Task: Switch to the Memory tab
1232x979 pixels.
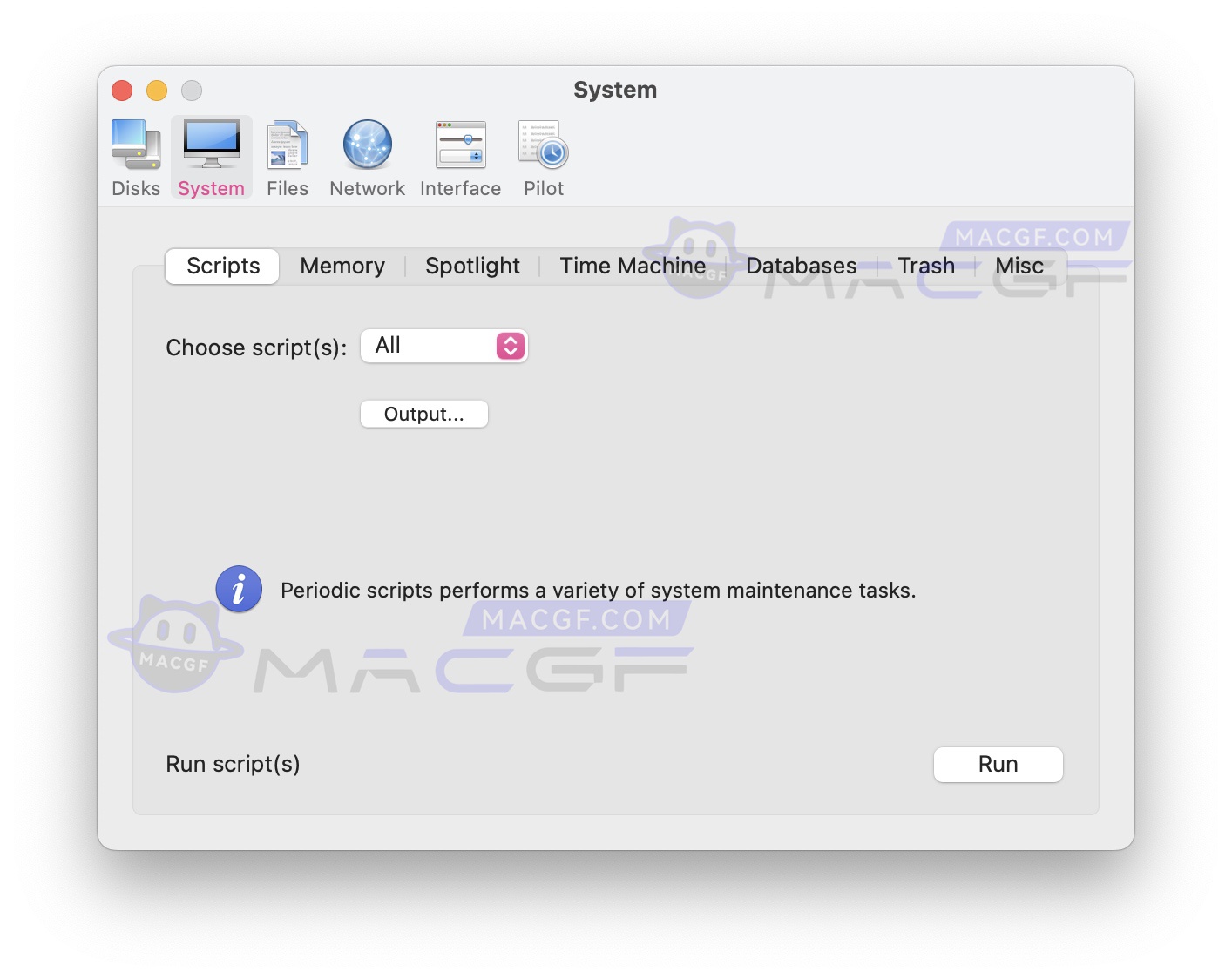Action: click(342, 266)
